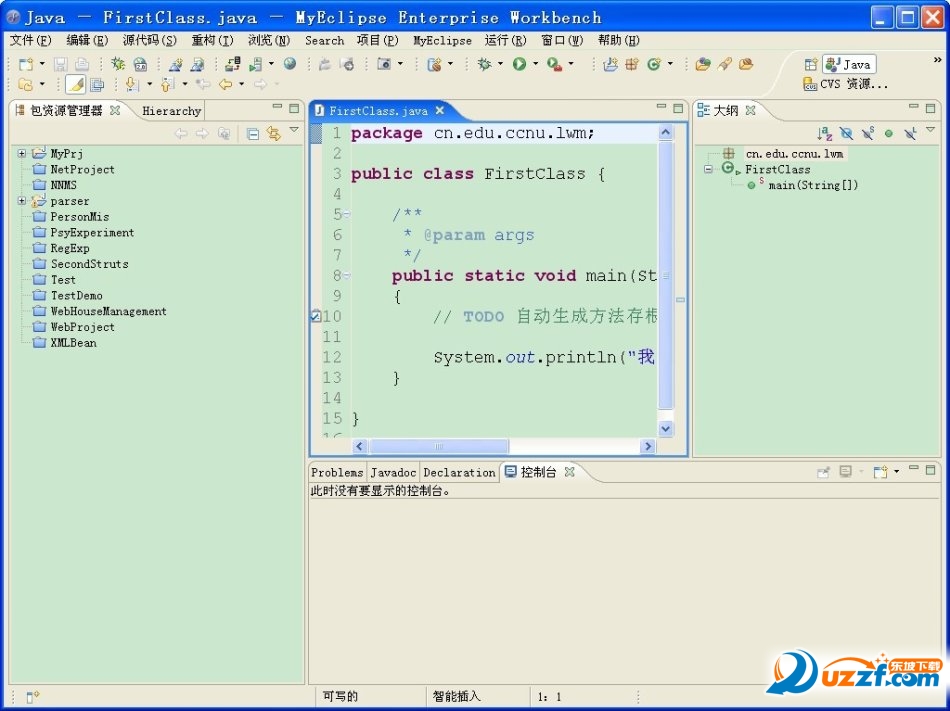Viewport: 950px width, 711px height.
Task: Click Collapse All in package explorer toolbar
Action: click(253, 133)
